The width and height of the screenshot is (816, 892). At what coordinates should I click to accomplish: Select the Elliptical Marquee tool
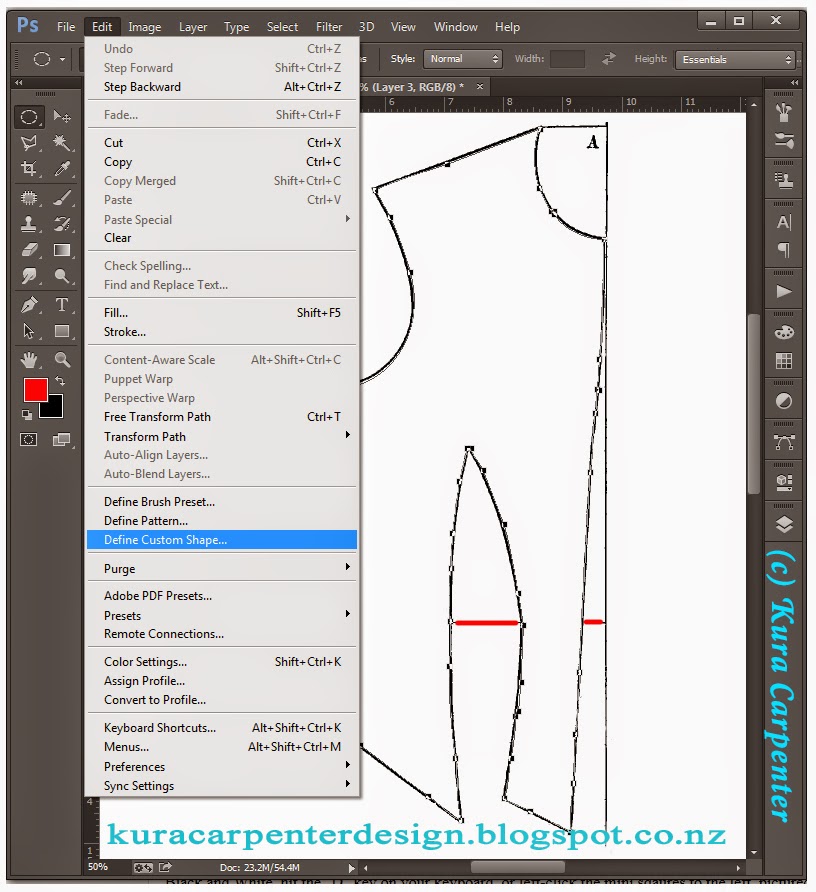coord(27,116)
